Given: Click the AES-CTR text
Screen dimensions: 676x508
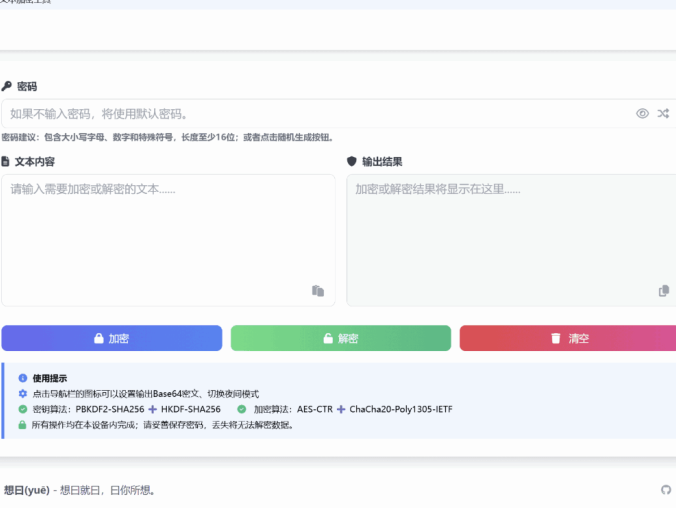Looking at the screenshot, I should pos(315,409).
